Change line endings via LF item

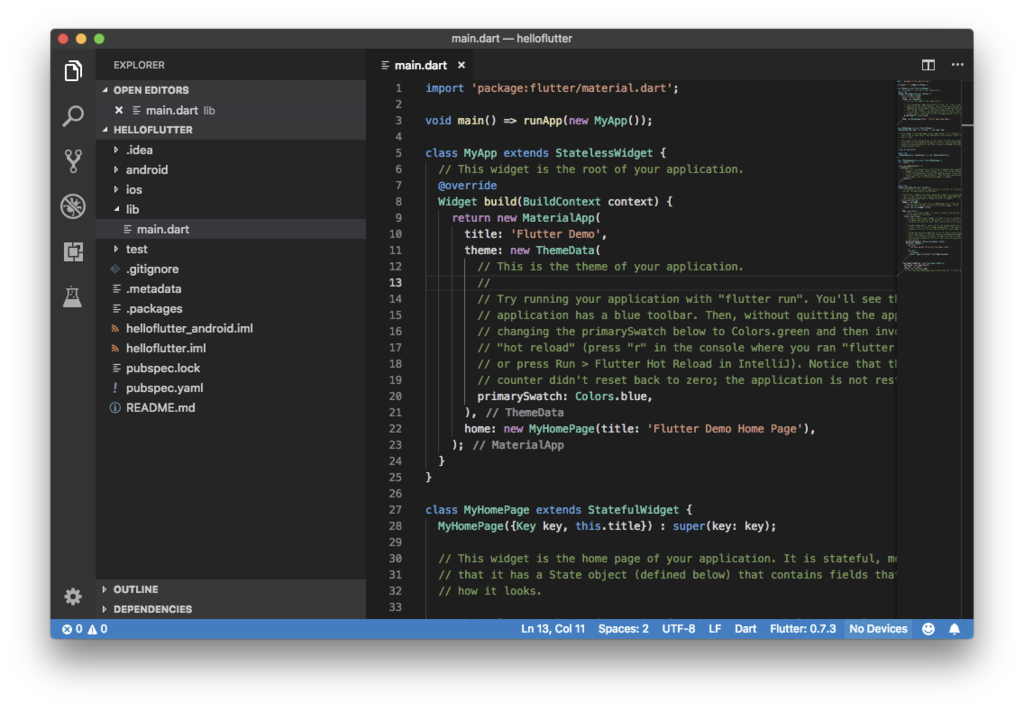715,629
